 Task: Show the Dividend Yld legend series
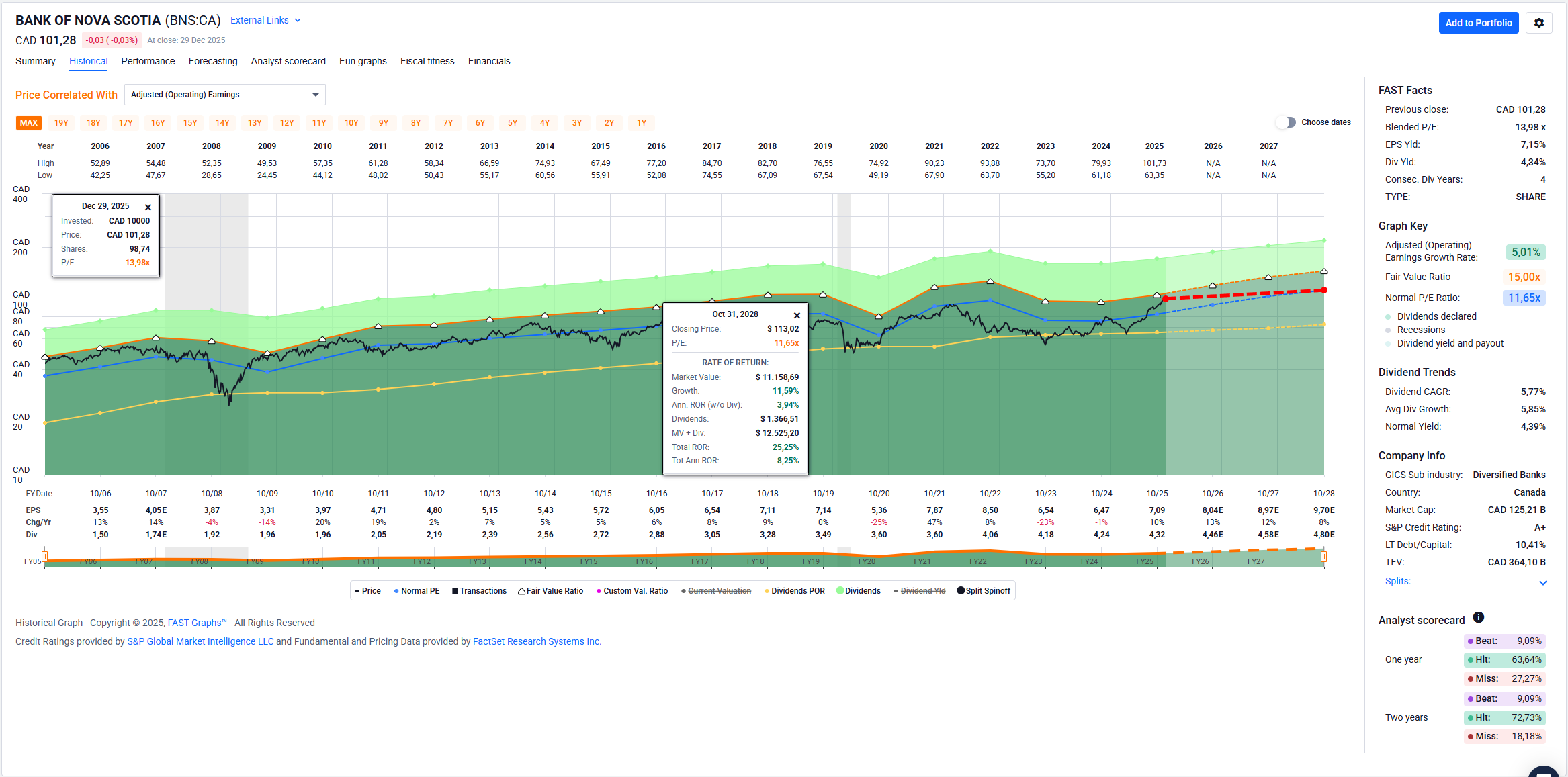922,591
